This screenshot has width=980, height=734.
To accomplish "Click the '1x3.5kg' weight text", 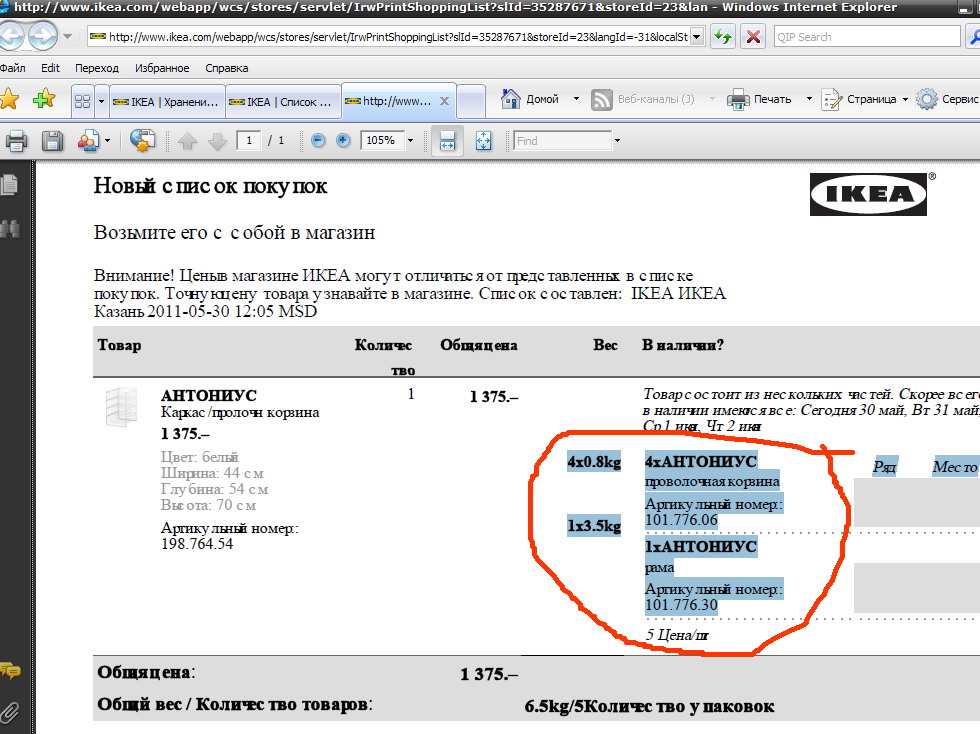I will (x=594, y=526).
